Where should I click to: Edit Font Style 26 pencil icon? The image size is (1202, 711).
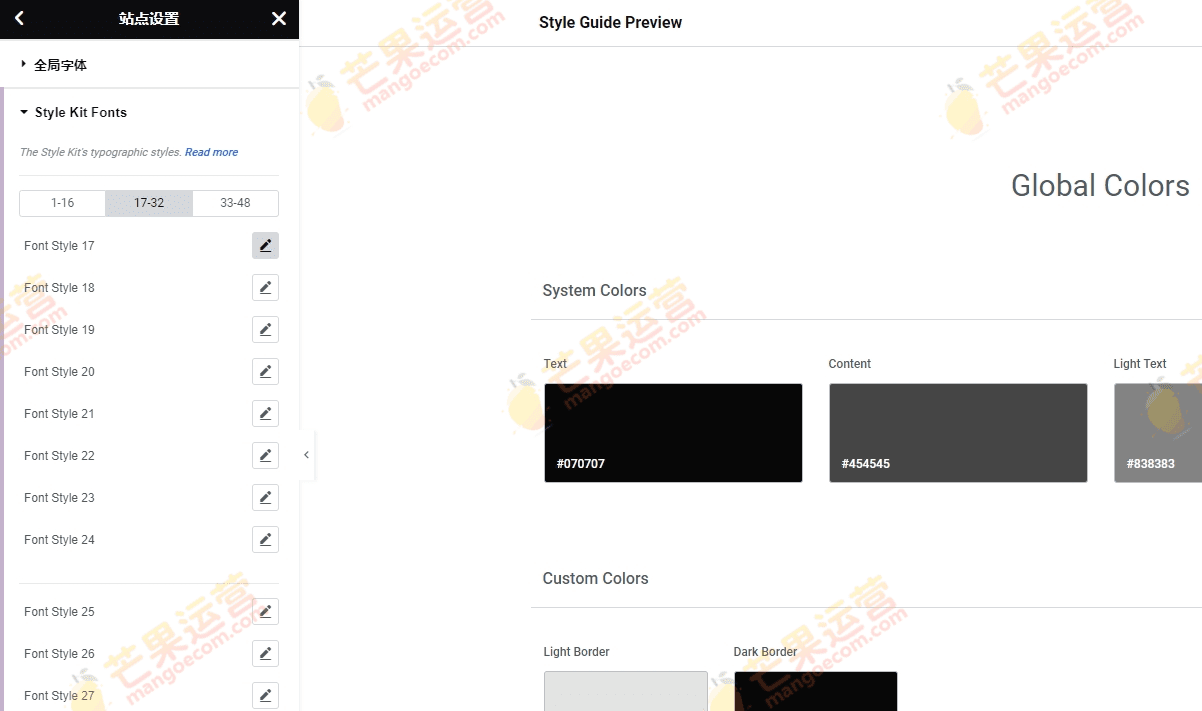pyautogui.click(x=265, y=654)
